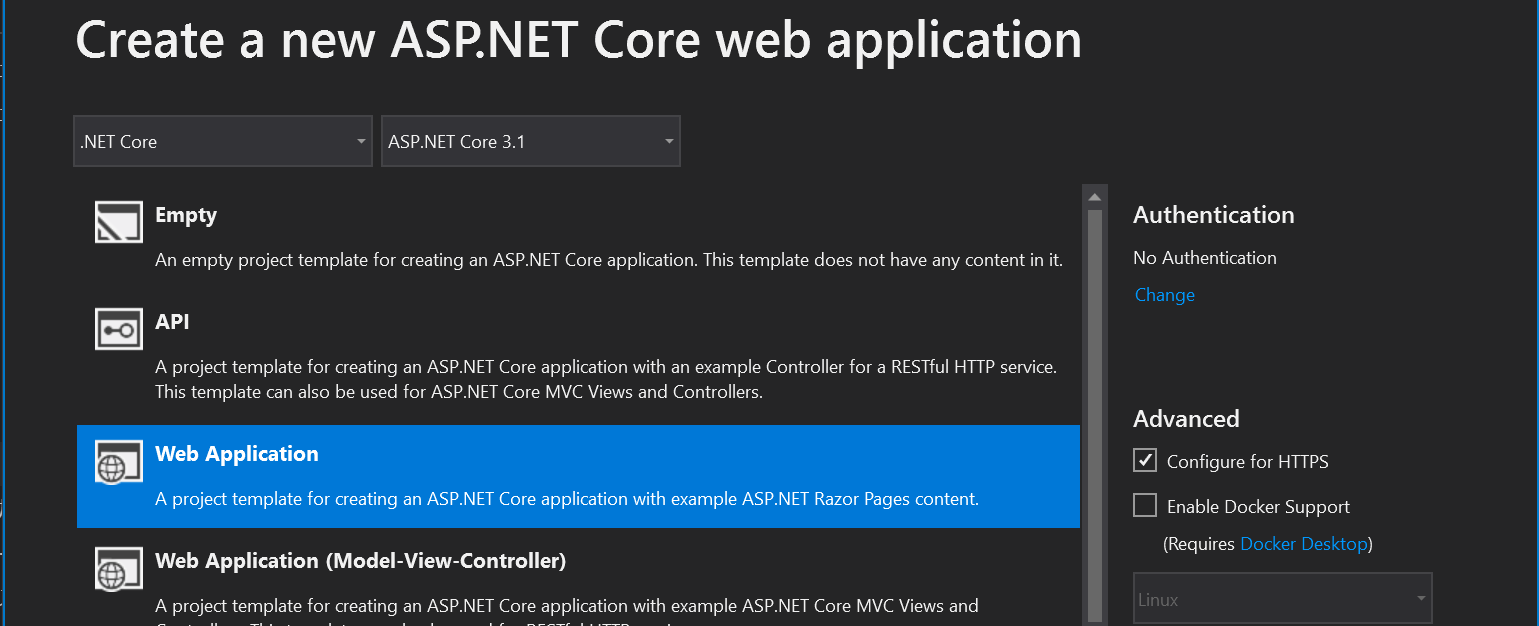Click the API template icon
This screenshot has width=1539, height=626.
118,329
